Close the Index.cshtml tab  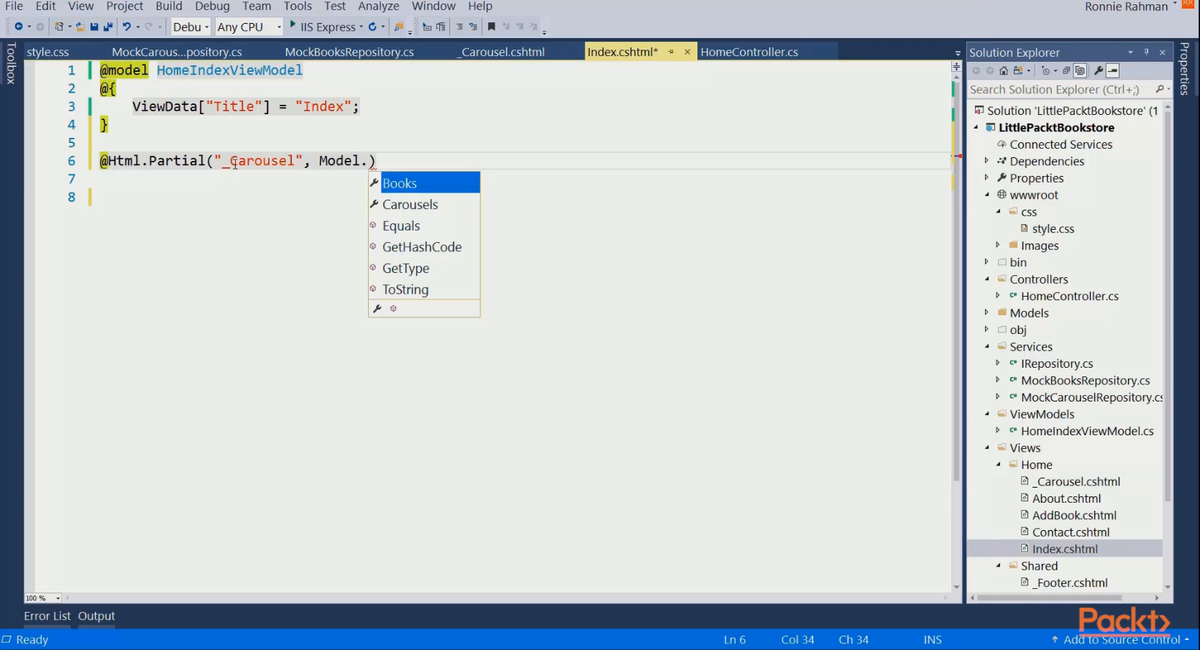pos(687,52)
